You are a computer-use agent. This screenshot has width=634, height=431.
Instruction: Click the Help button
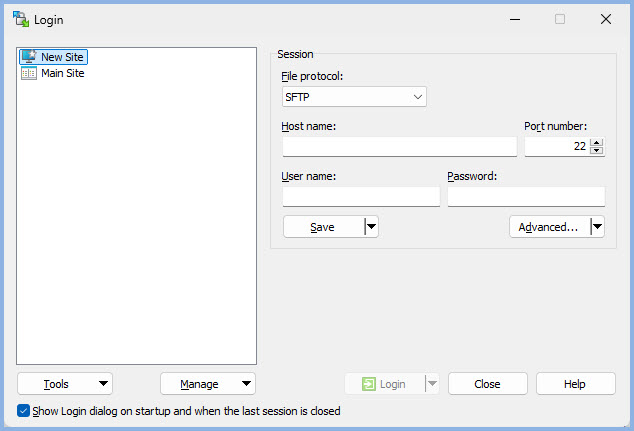575,384
